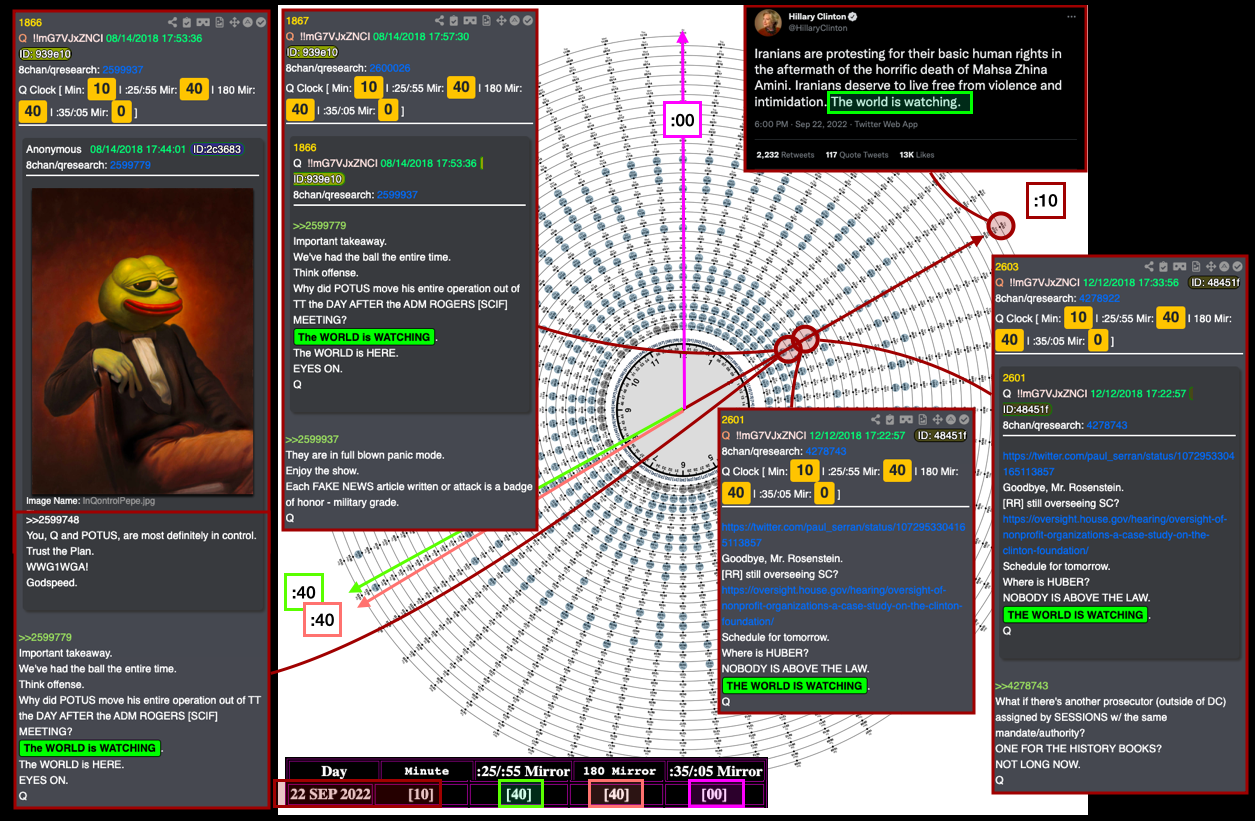Click the checkmark circle in the leftmost post panel
Viewport: 1255px width, 821px height.
[261, 21]
